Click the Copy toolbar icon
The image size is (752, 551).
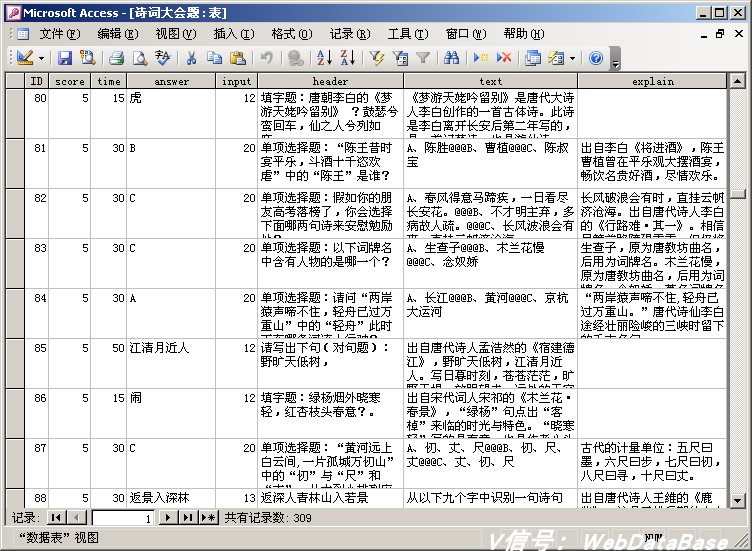click(214, 58)
